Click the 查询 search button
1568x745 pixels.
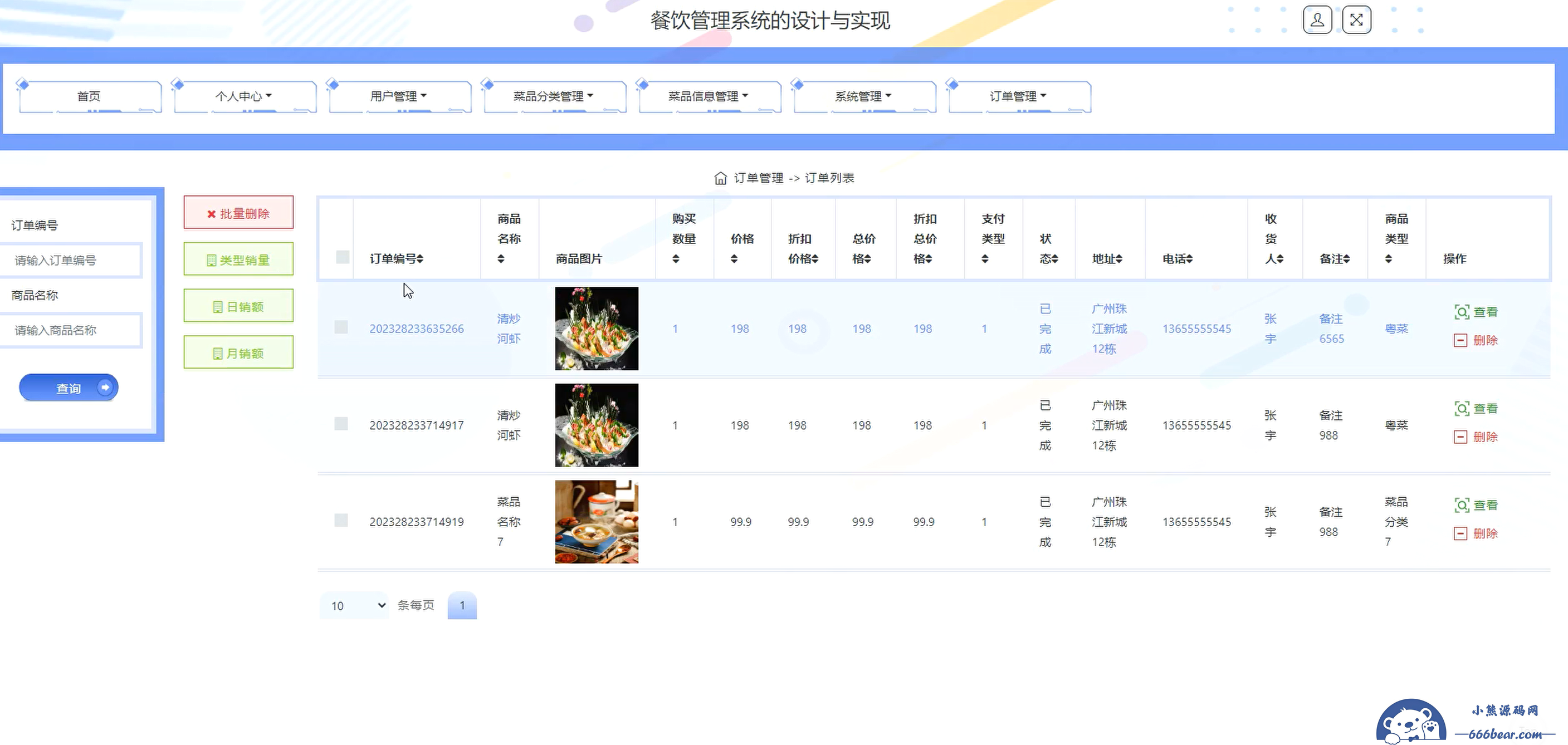click(x=69, y=388)
